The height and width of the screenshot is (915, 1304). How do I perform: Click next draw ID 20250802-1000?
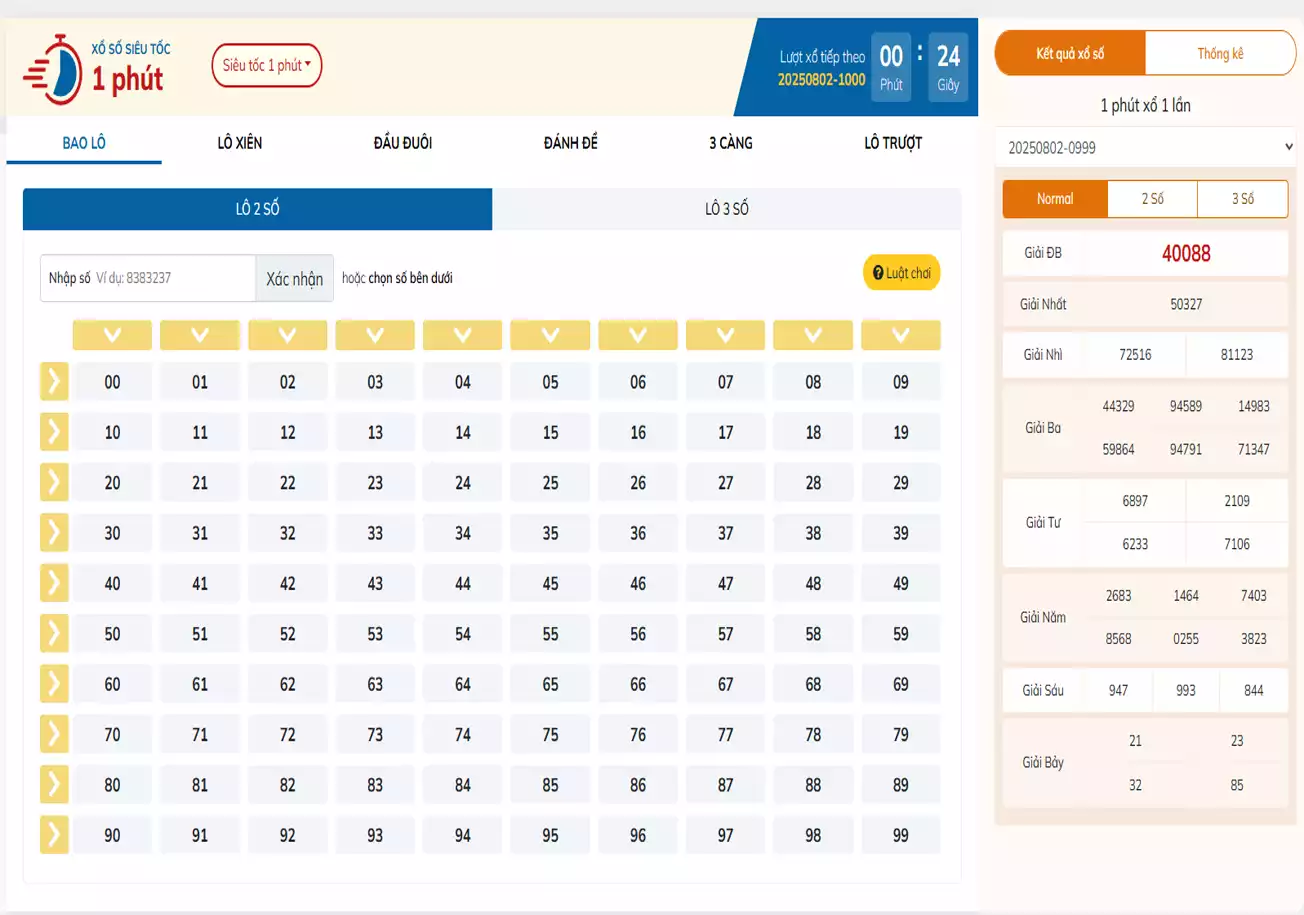[x=822, y=80]
